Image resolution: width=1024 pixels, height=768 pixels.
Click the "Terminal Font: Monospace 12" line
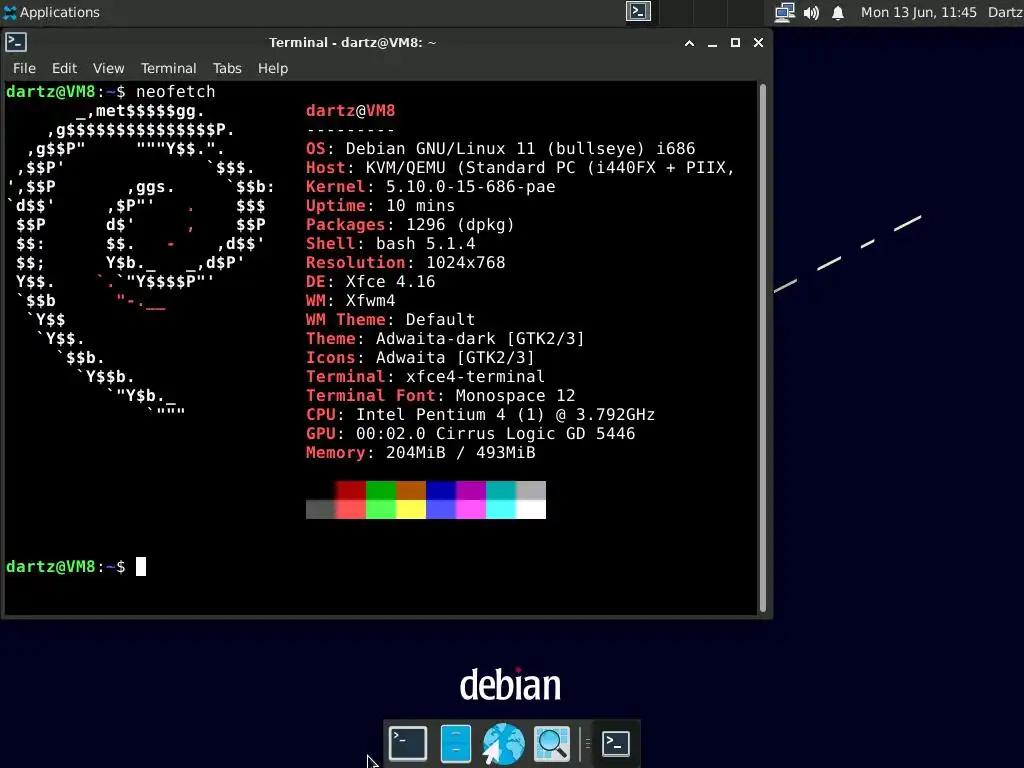pyautogui.click(x=441, y=395)
